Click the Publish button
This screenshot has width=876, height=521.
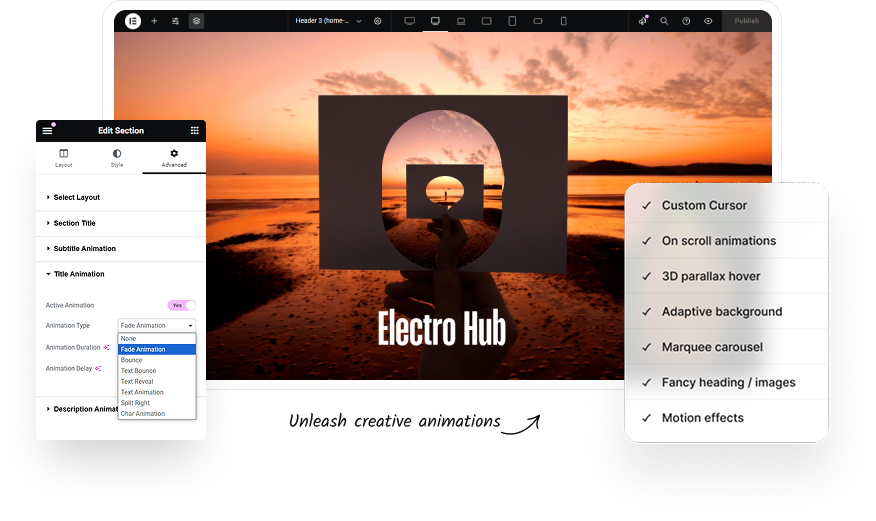pos(746,21)
